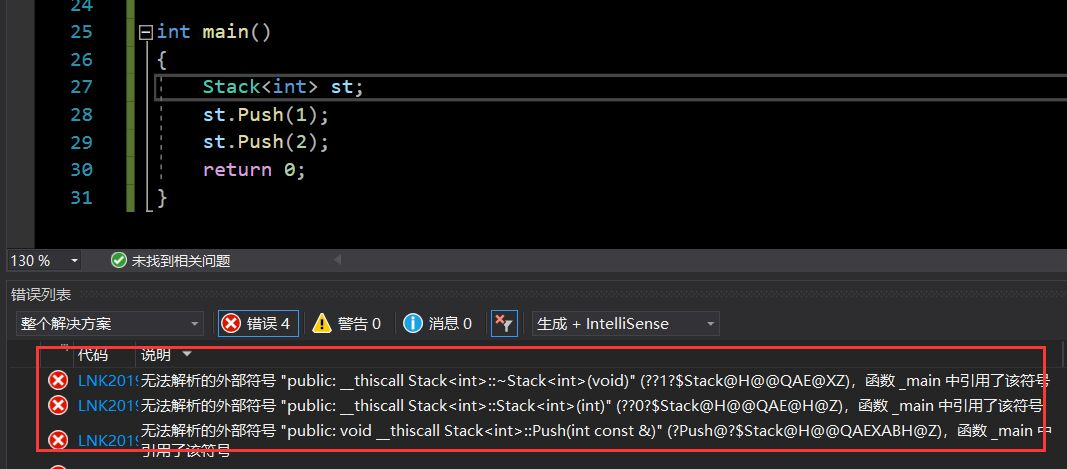This screenshot has width=1067, height=469.
Task: Toggle the 错误 4 errors filter
Action: [x=258, y=324]
